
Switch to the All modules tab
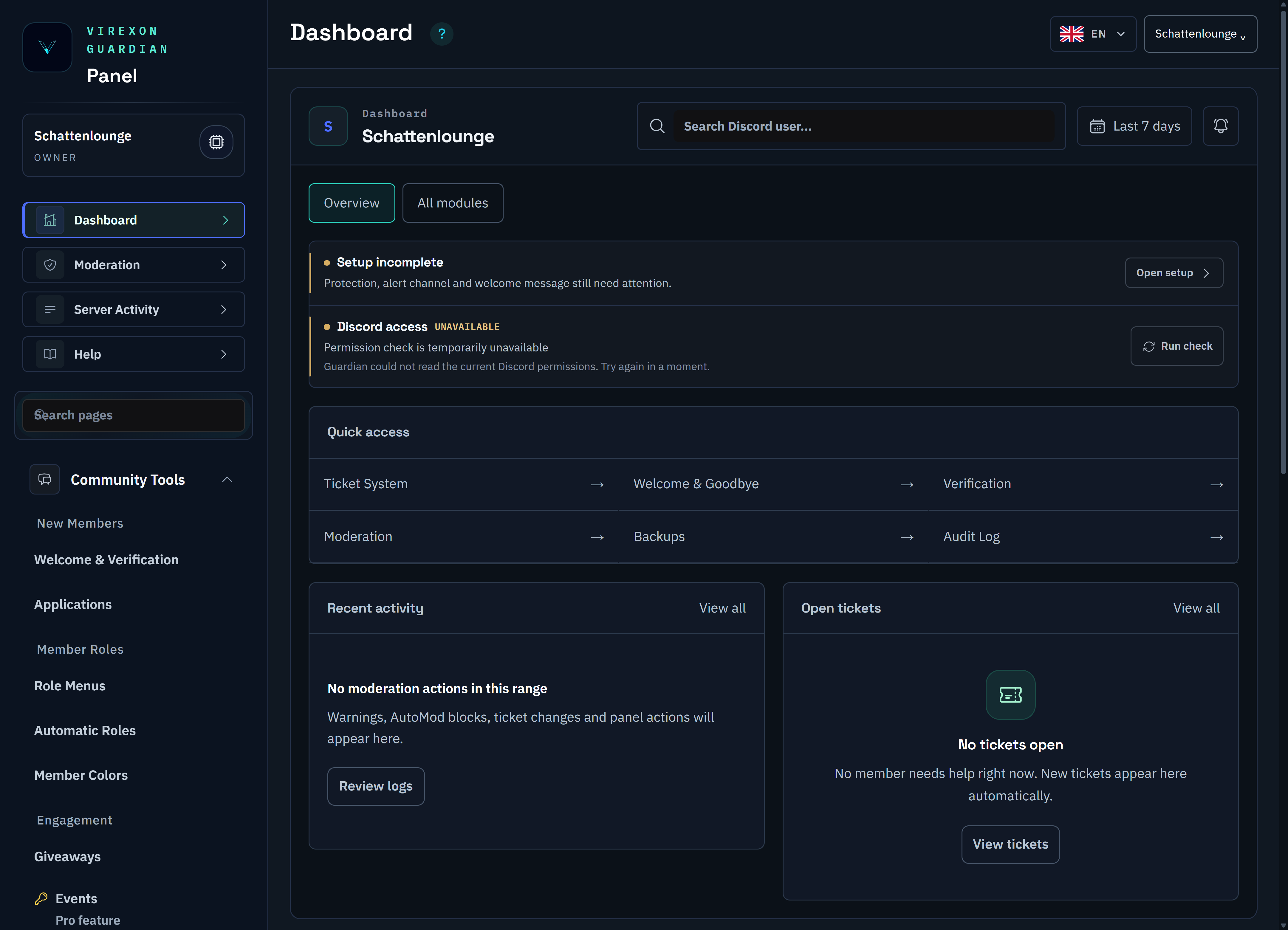[x=453, y=203]
